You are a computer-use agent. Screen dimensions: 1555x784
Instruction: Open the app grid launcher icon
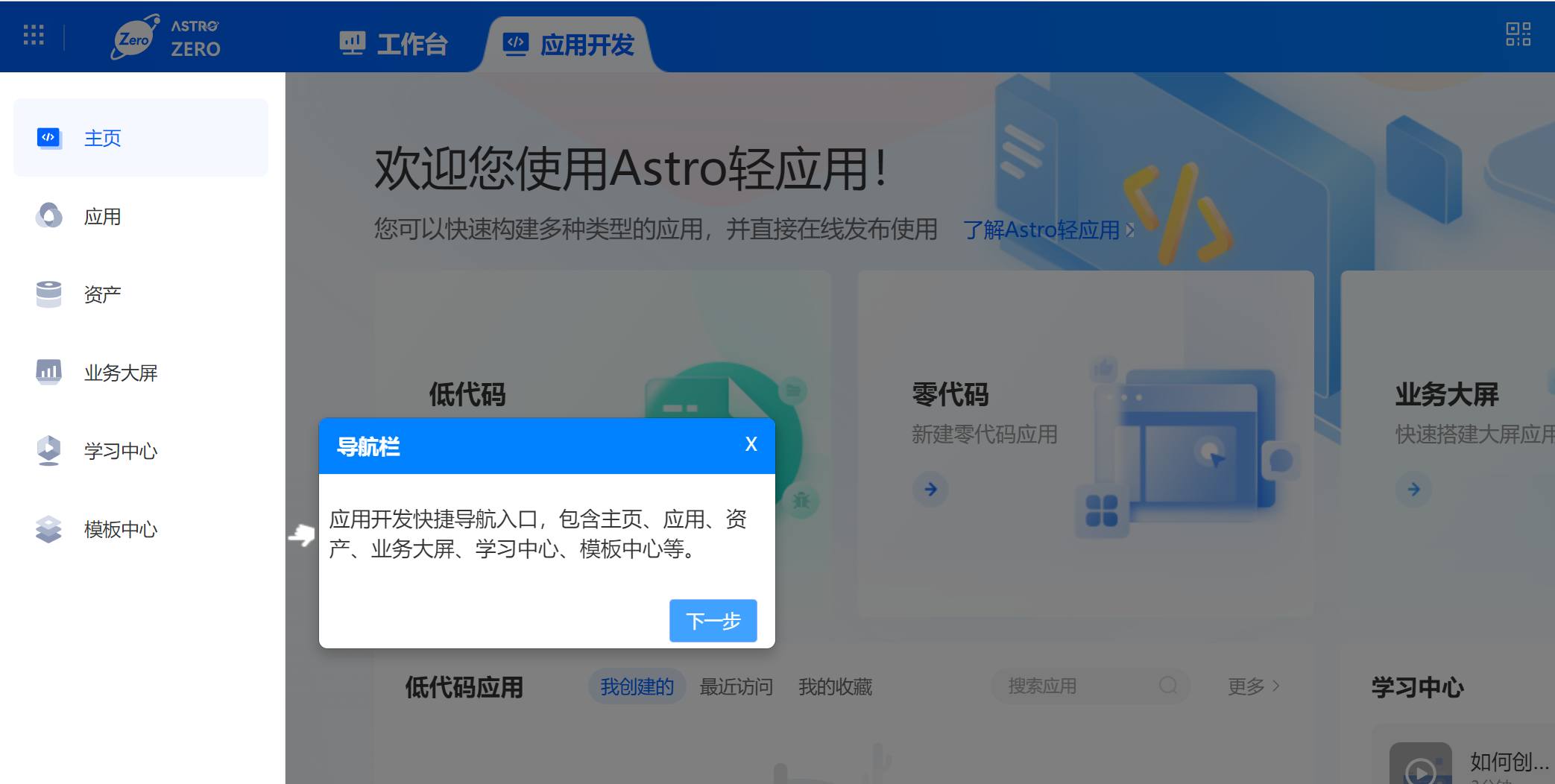[34, 35]
